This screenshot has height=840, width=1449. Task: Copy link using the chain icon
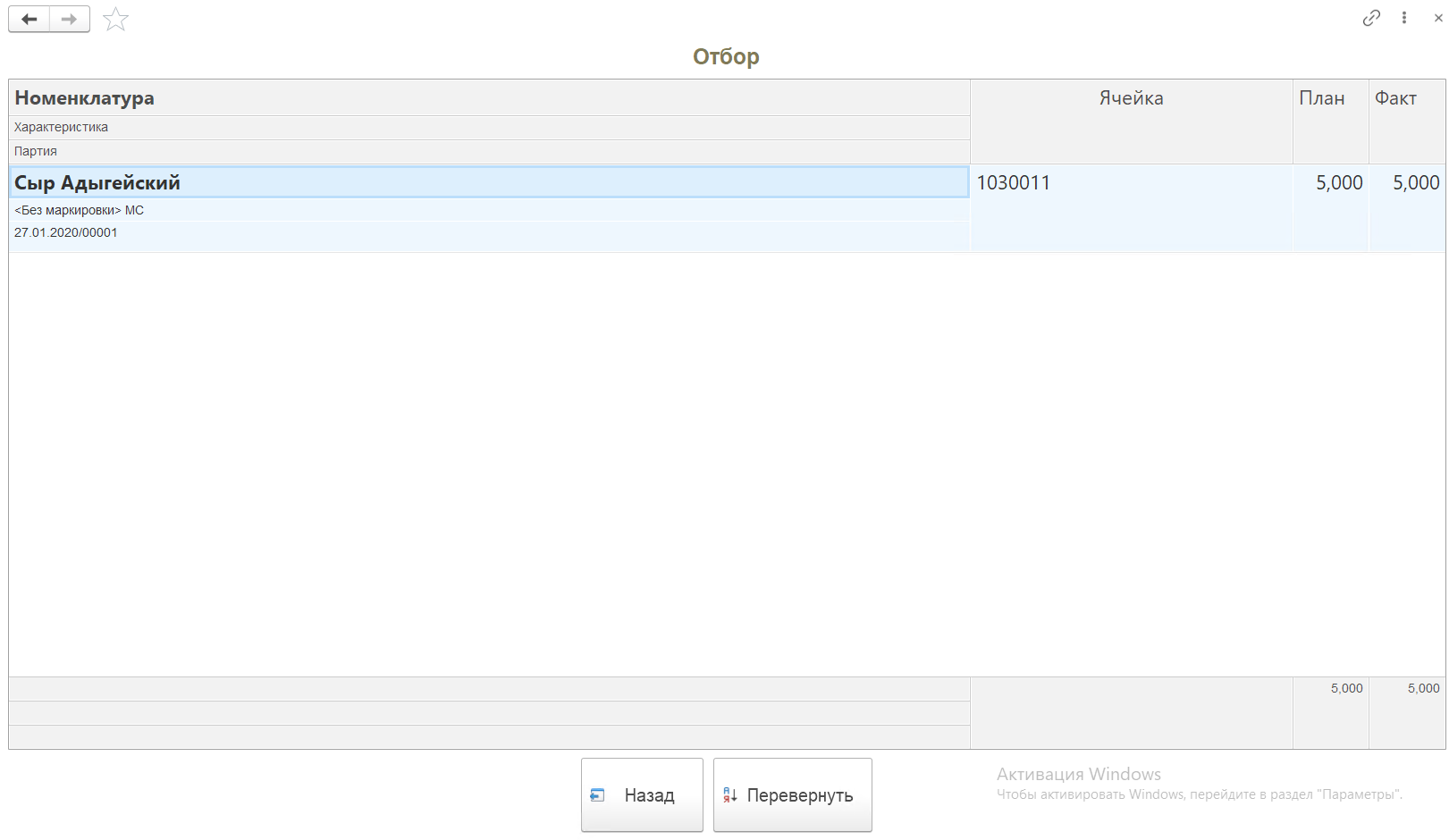pyautogui.click(x=1371, y=18)
